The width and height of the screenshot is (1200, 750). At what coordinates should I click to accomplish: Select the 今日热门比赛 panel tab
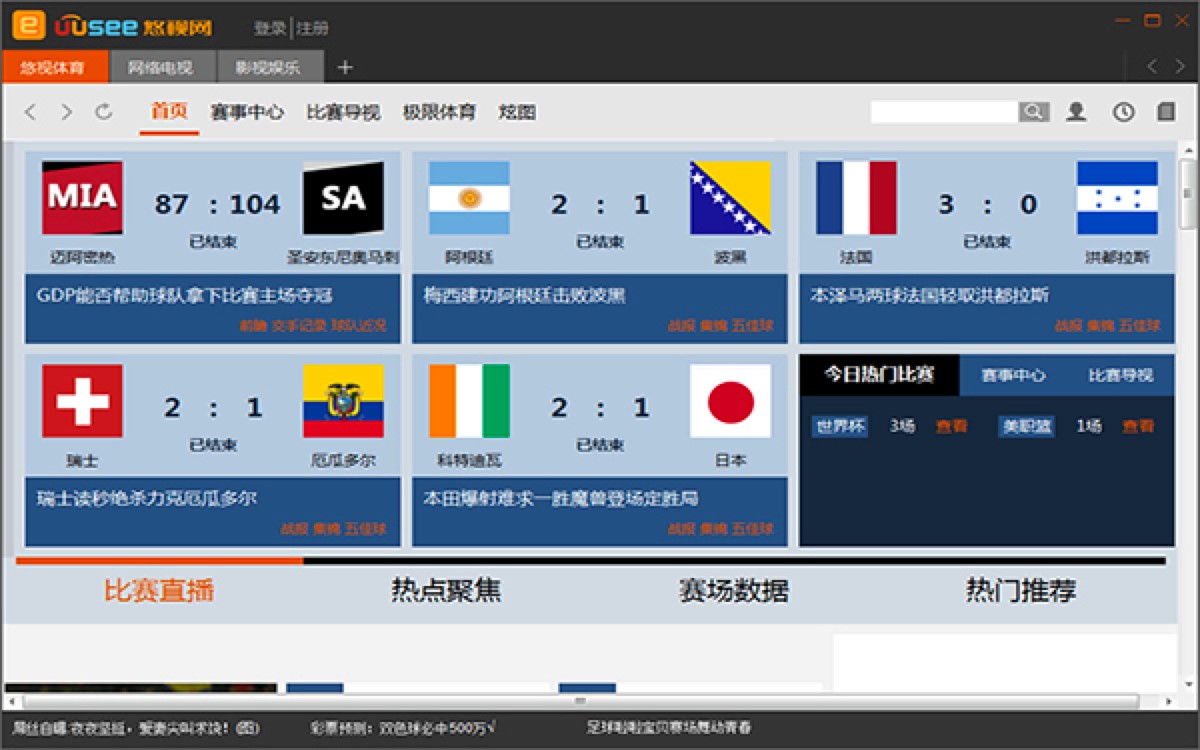pyautogui.click(x=879, y=375)
